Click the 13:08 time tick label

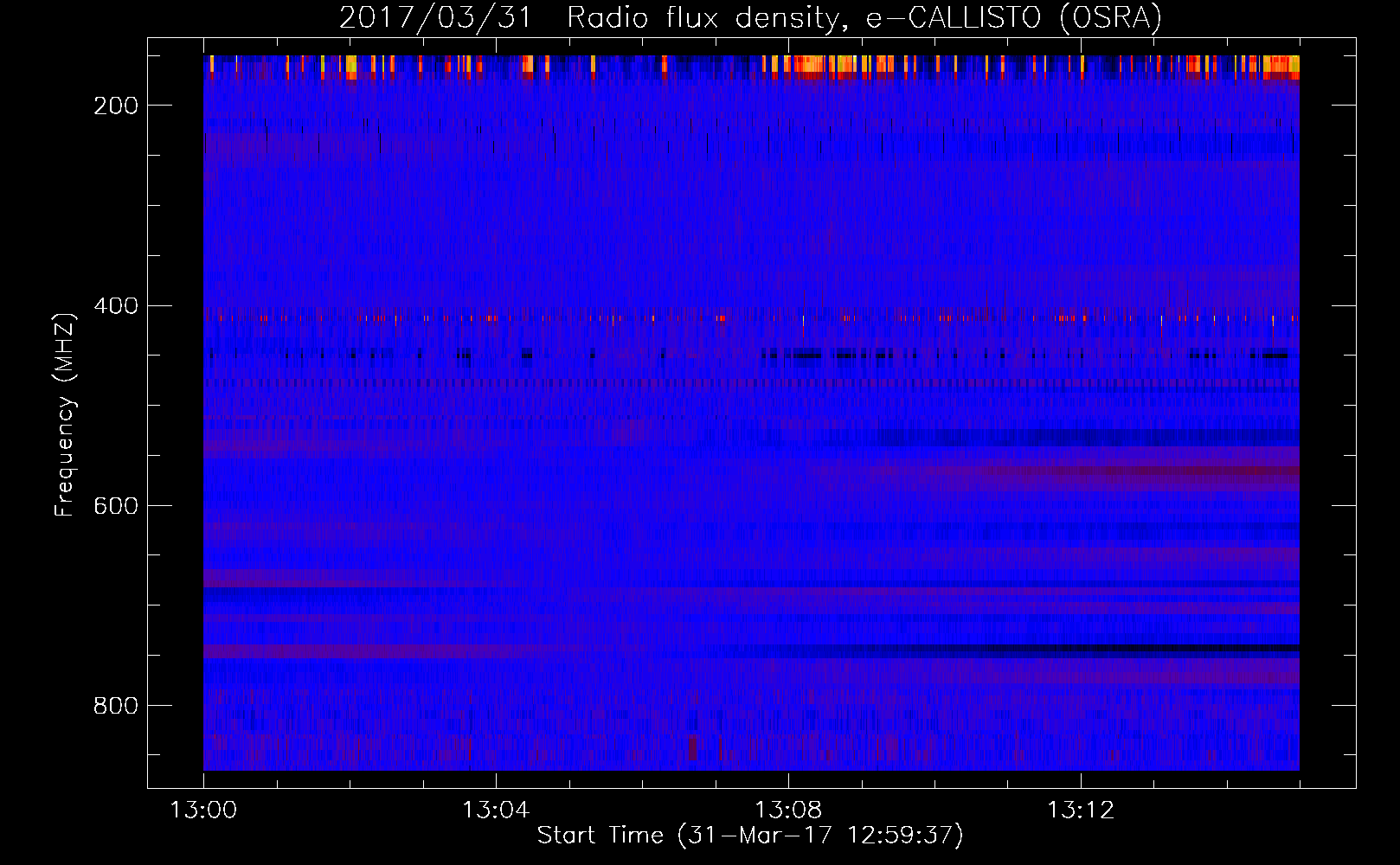pyautogui.click(x=788, y=811)
